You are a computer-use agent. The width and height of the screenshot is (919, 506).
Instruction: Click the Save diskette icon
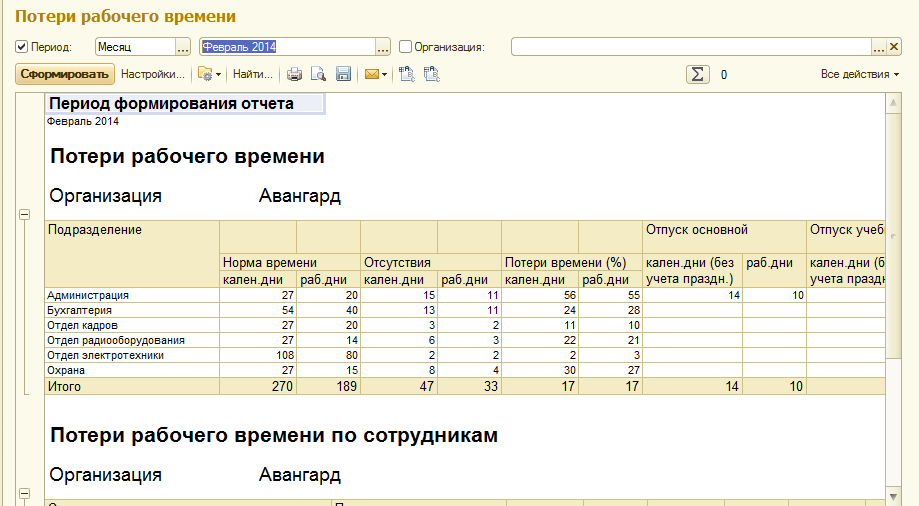click(x=343, y=74)
